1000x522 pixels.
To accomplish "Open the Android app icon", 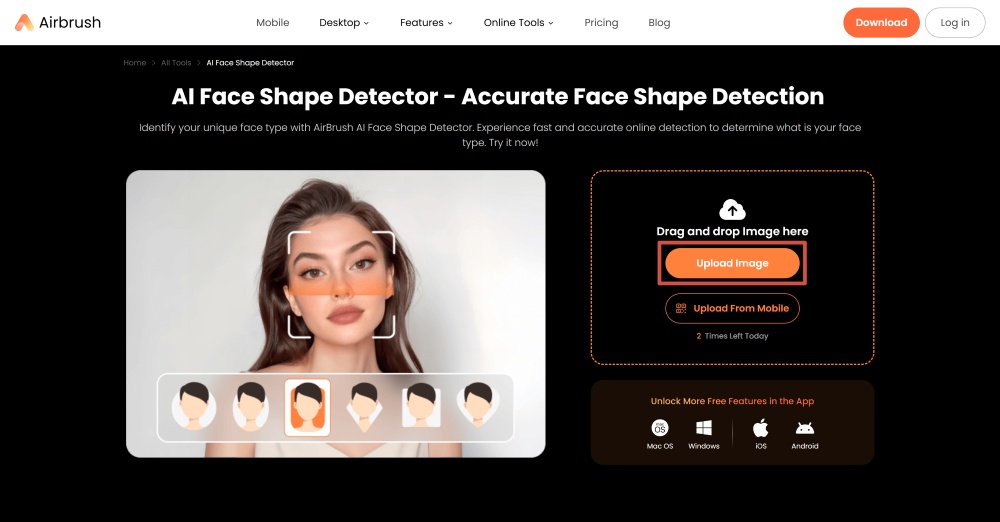I will pos(805,428).
